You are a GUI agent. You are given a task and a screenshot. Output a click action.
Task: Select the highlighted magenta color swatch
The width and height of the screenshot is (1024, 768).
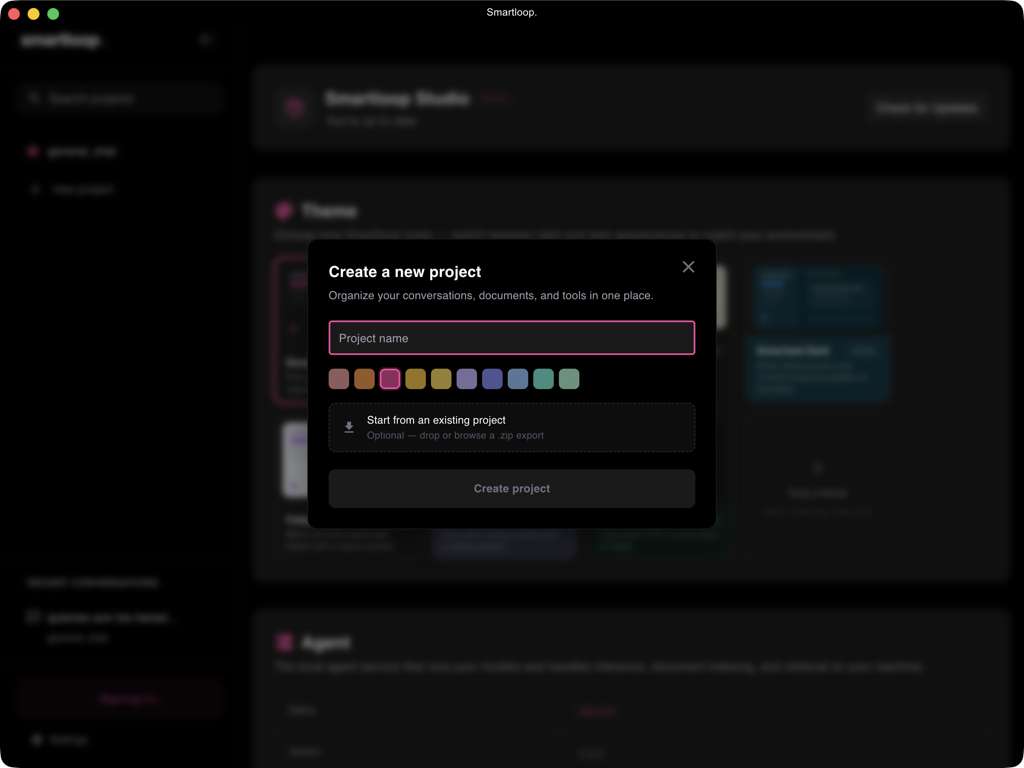pos(390,379)
